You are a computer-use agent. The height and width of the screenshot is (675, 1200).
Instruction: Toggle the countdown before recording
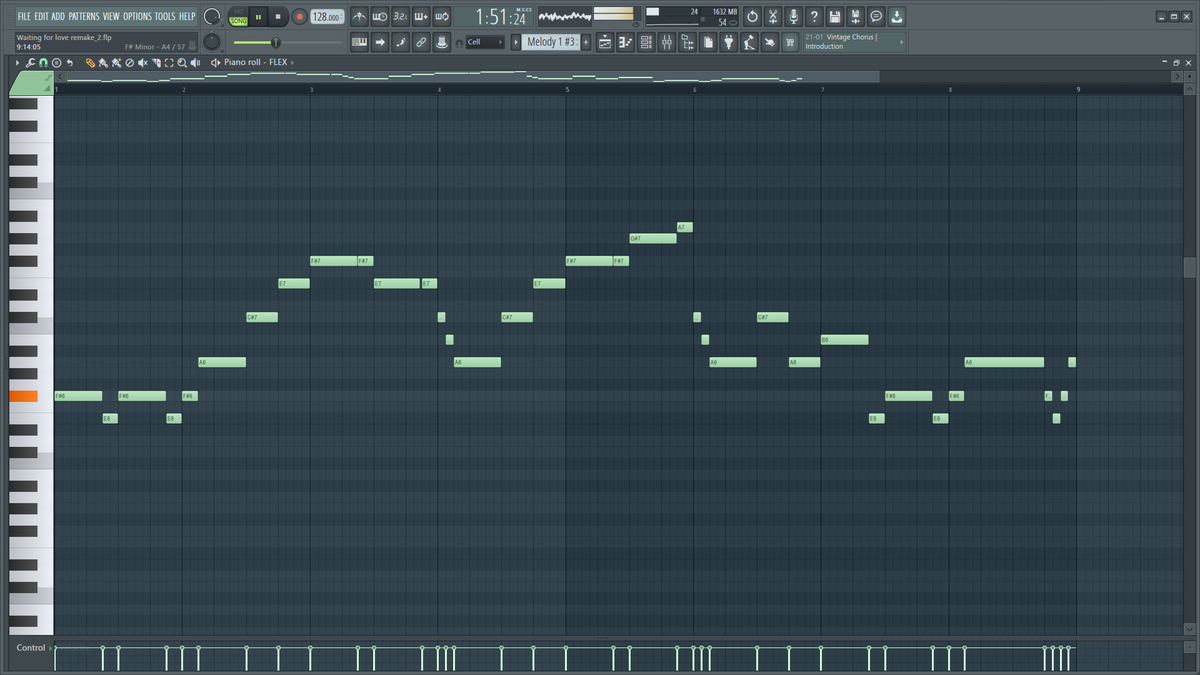point(400,17)
